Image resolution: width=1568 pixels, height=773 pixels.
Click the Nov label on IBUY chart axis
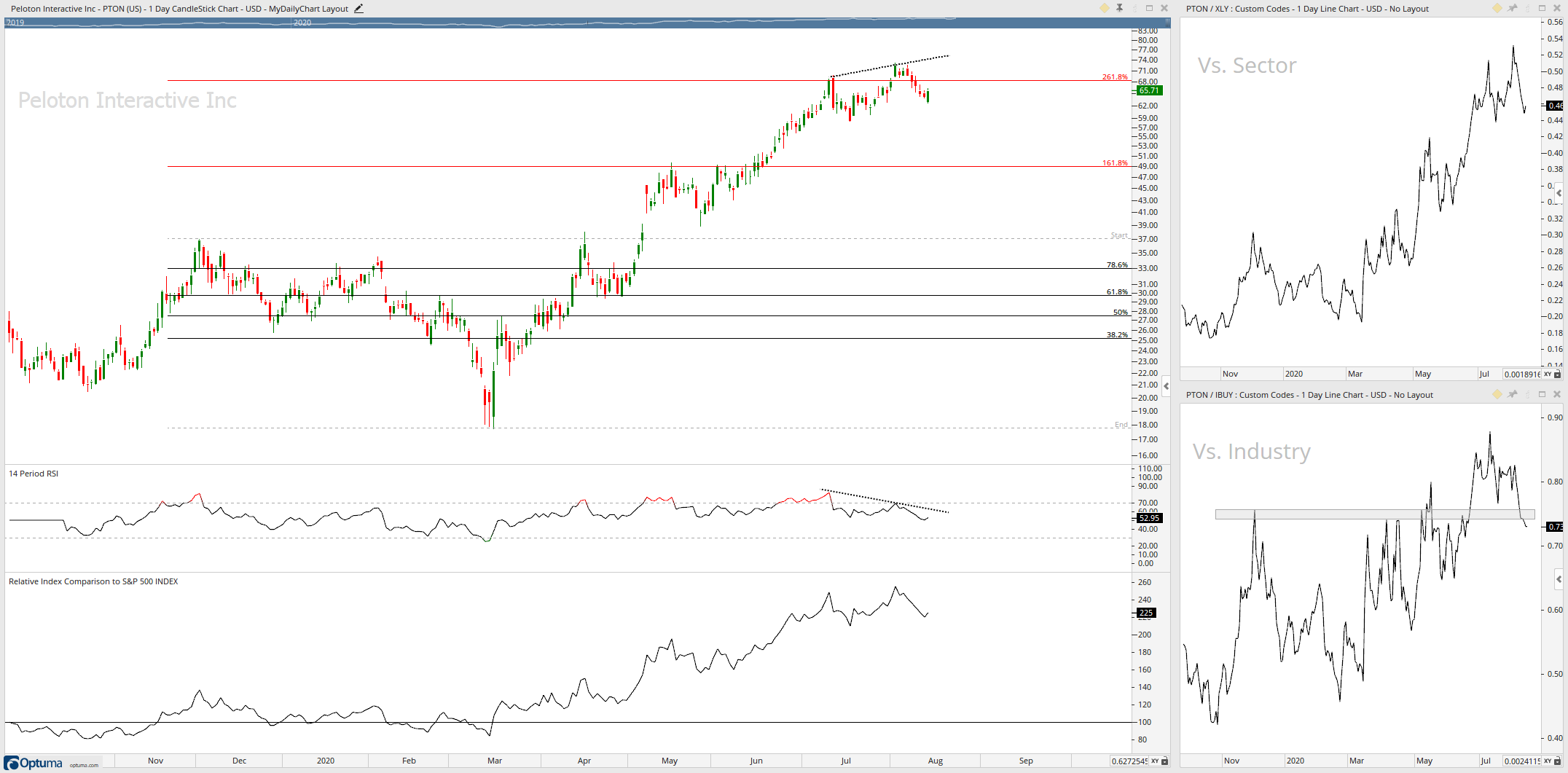click(1231, 761)
